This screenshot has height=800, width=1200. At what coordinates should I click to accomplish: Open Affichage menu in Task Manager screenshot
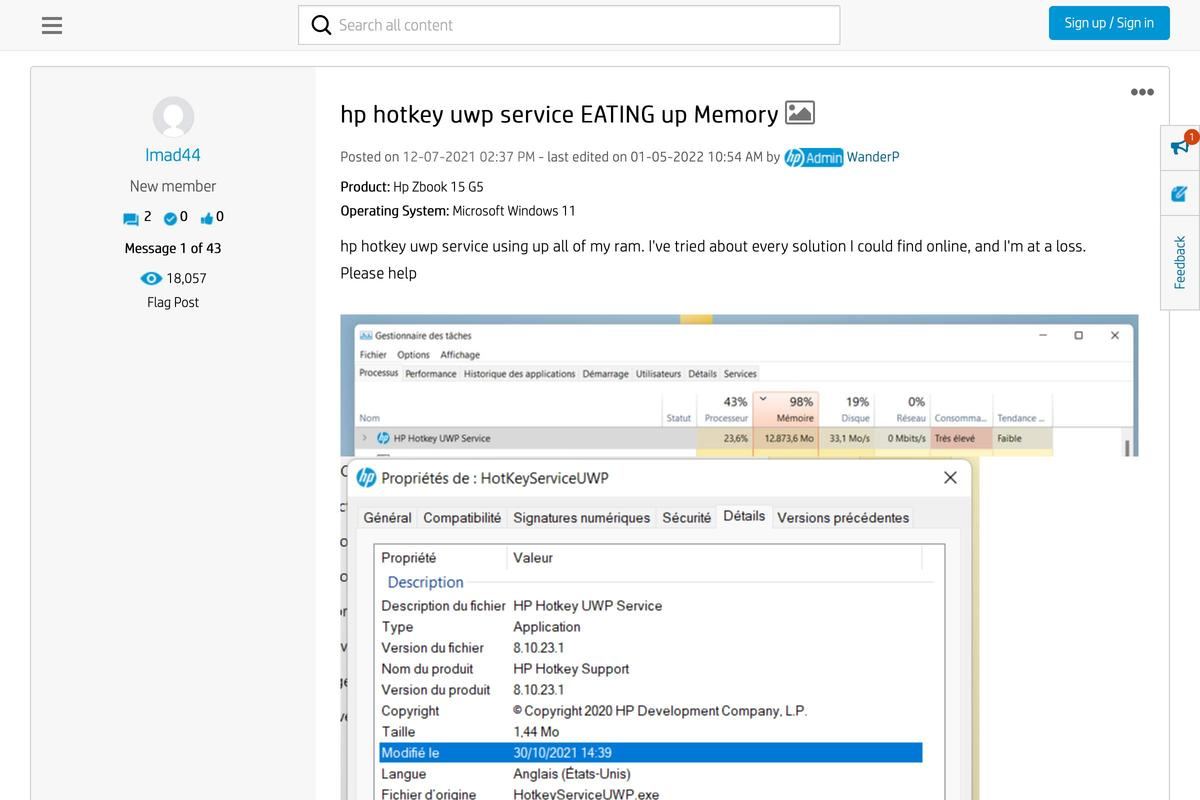(460, 355)
